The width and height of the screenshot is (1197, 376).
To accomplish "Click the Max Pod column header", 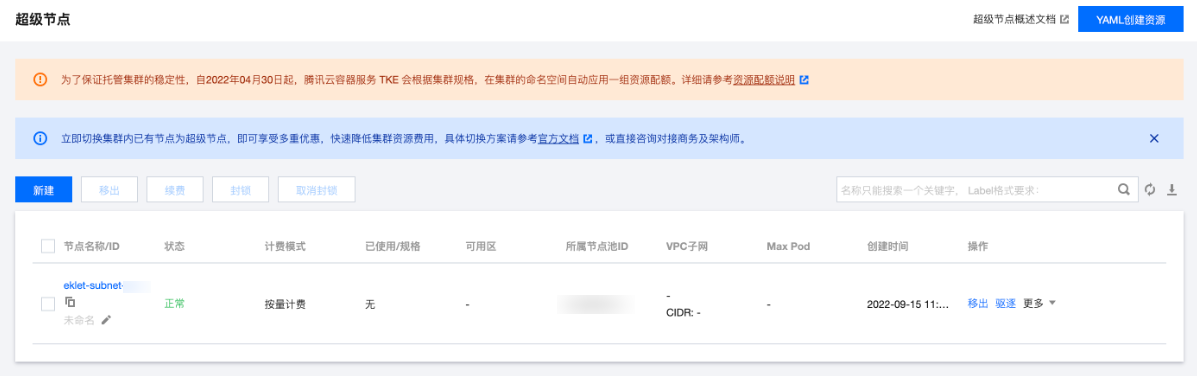I will point(788,246).
